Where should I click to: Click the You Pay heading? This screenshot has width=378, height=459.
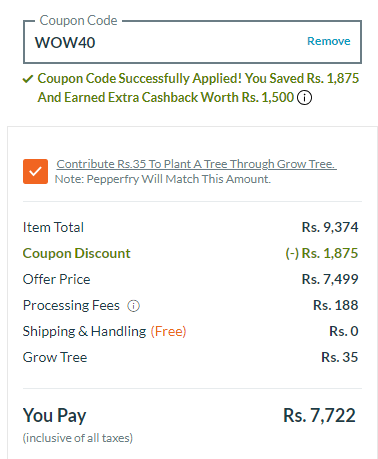click(x=55, y=416)
